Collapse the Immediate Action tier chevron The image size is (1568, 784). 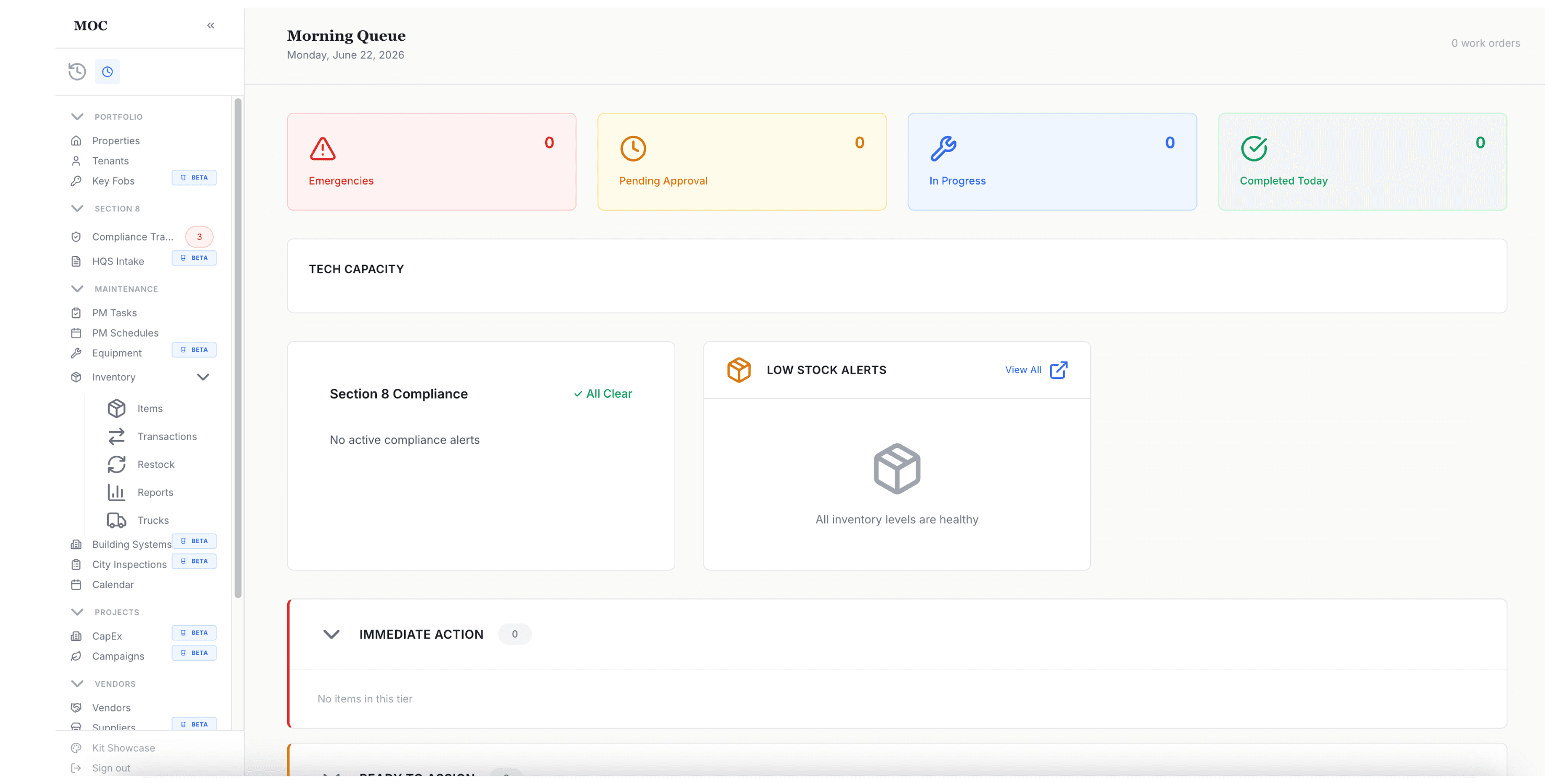pyautogui.click(x=331, y=635)
